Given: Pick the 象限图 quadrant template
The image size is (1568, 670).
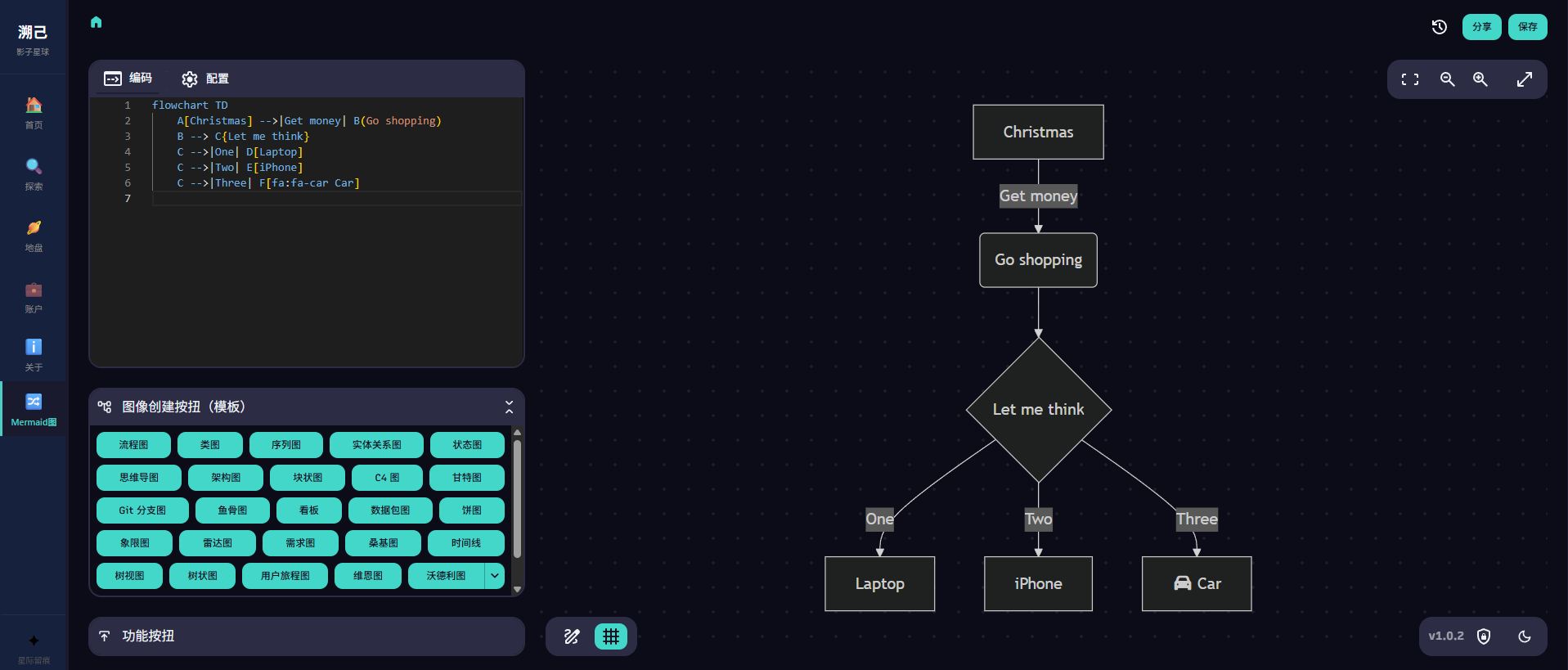Looking at the screenshot, I should [134, 543].
